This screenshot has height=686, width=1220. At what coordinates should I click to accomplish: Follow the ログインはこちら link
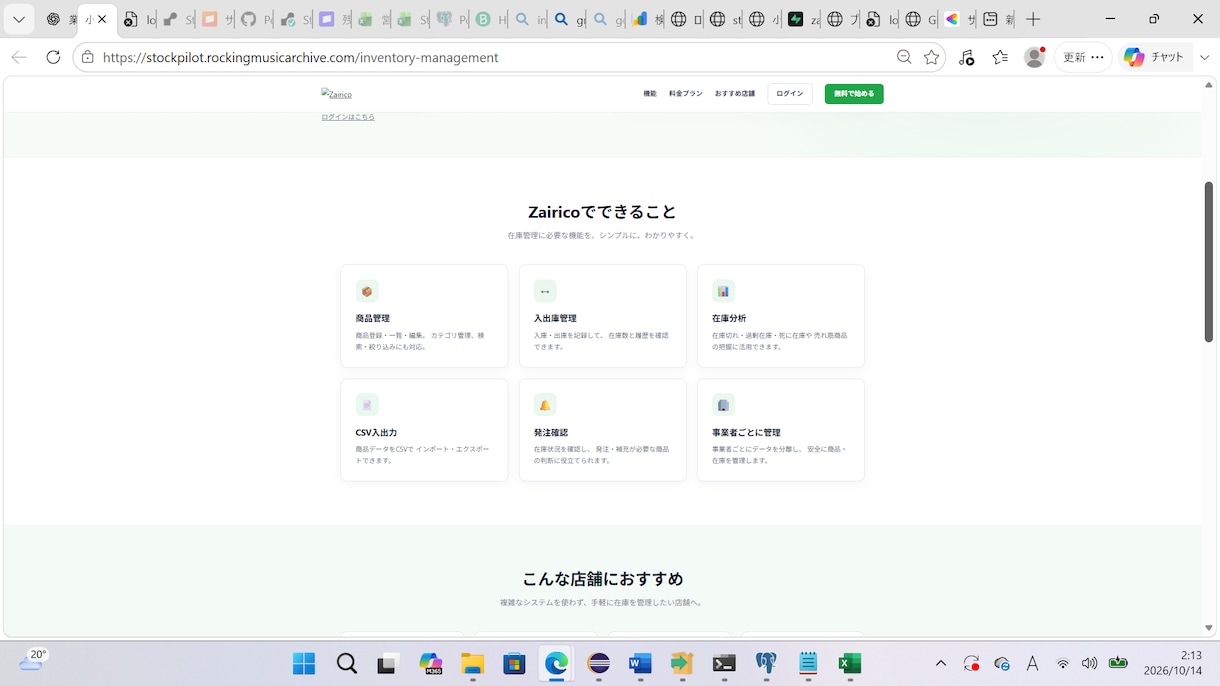point(348,117)
